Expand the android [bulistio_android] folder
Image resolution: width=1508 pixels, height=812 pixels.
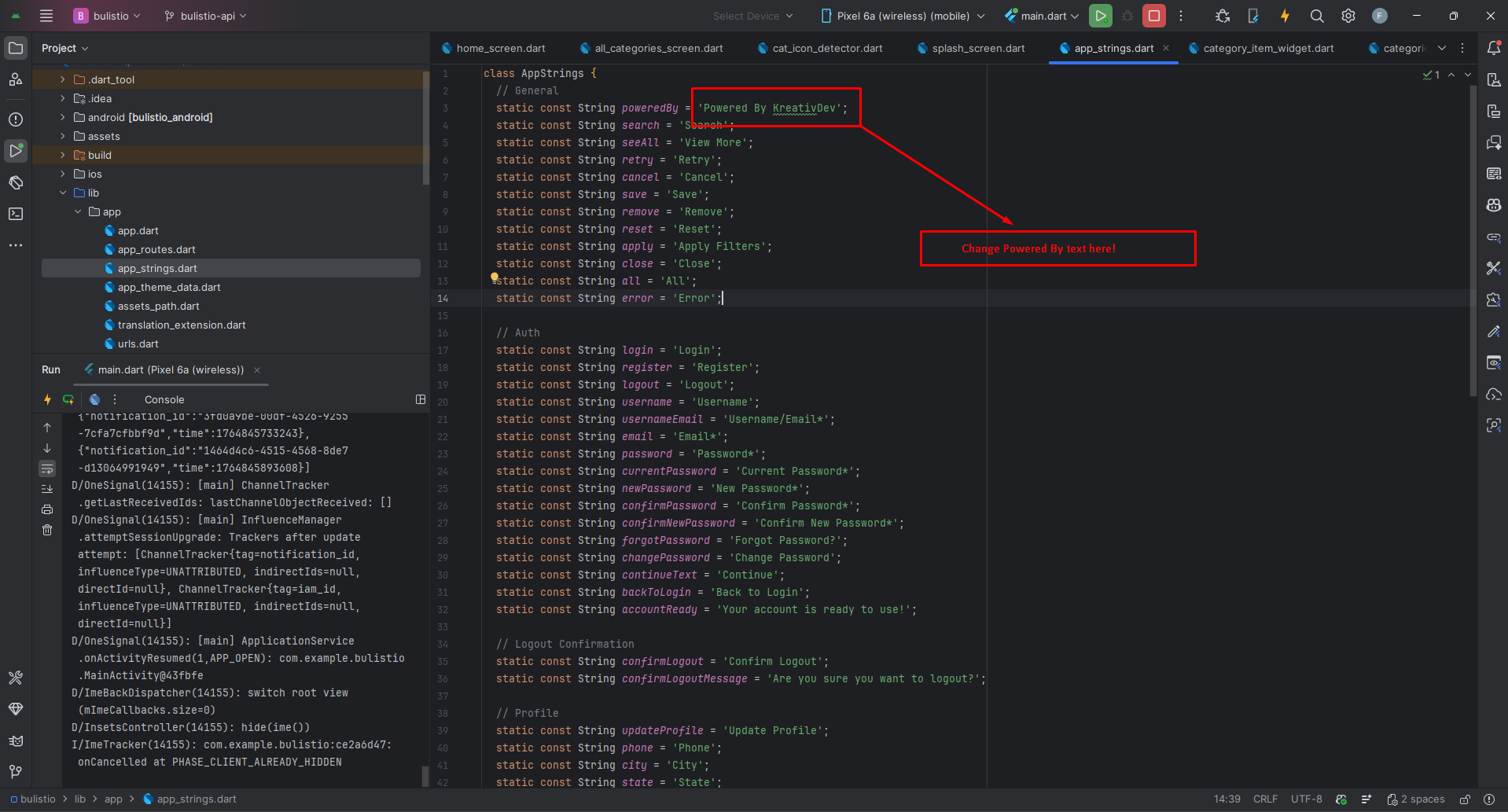tap(63, 117)
